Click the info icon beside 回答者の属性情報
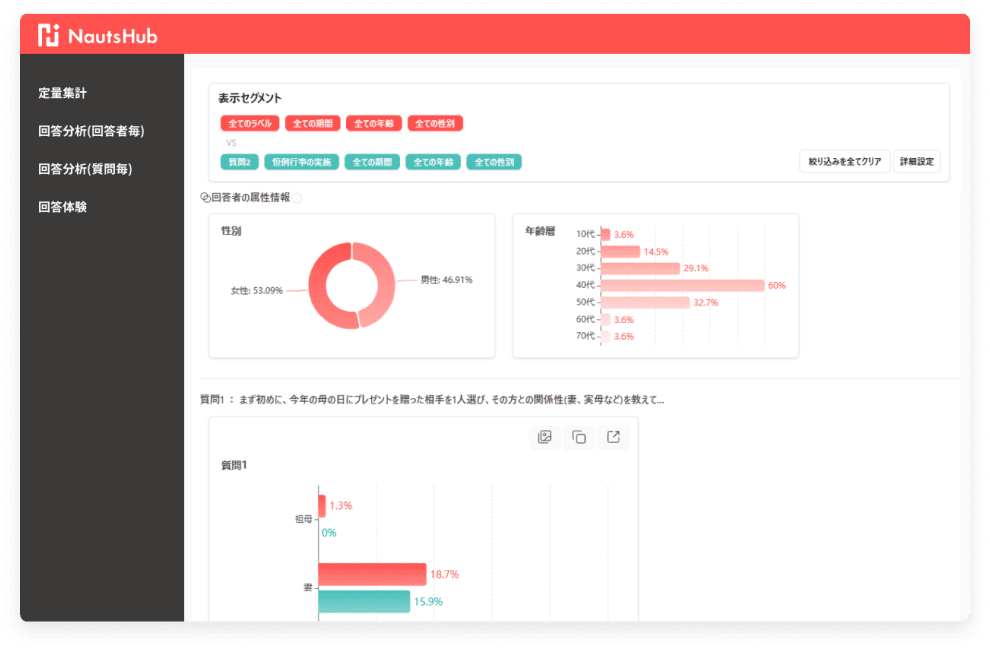The height and width of the screenshot is (649, 990). (297, 198)
